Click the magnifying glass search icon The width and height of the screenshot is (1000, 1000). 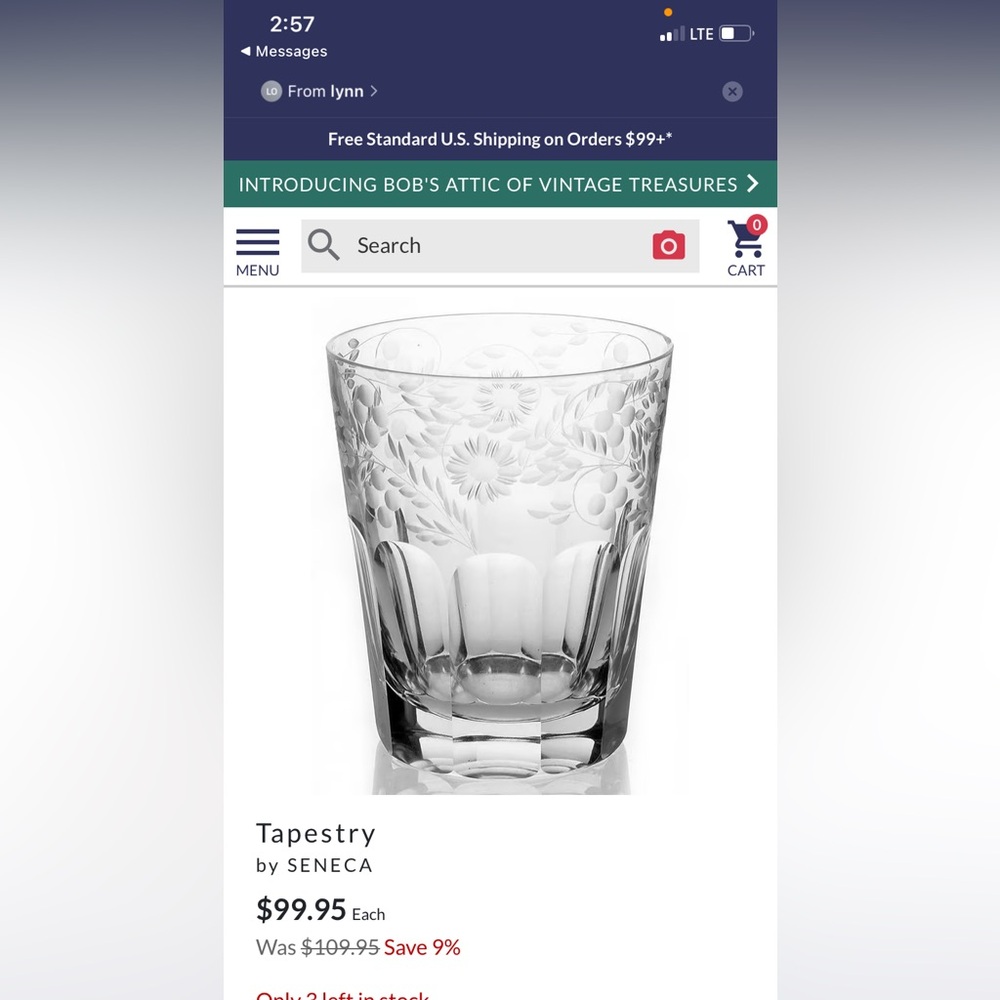pyautogui.click(x=323, y=245)
